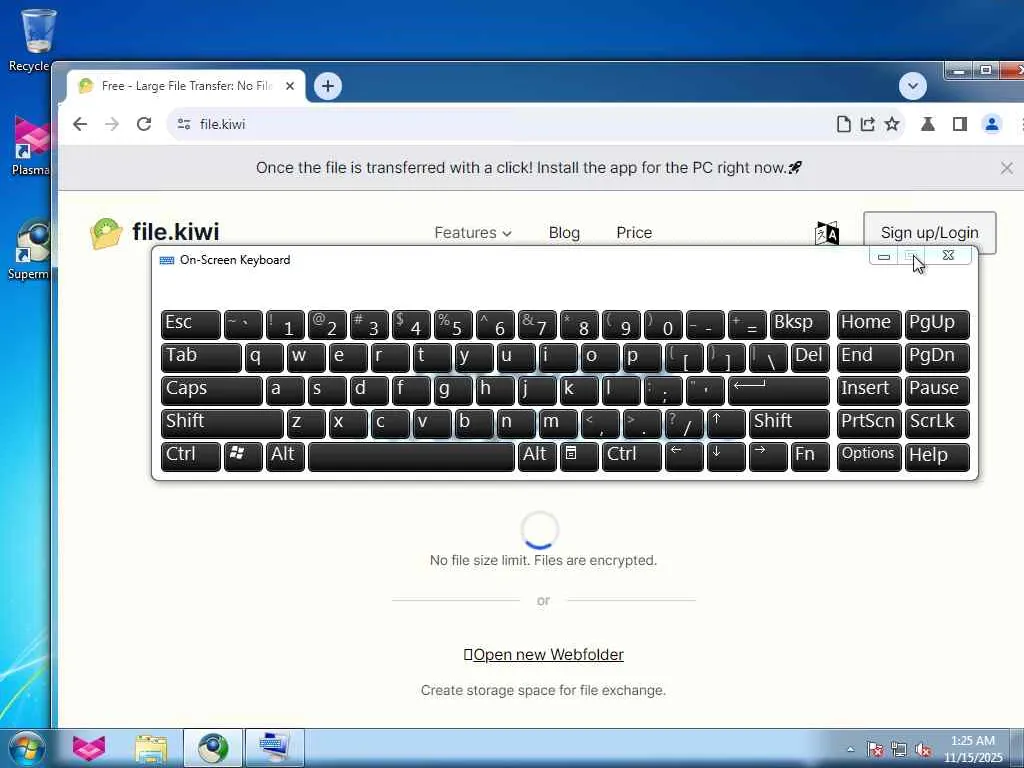Click the Insert key

point(869,390)
